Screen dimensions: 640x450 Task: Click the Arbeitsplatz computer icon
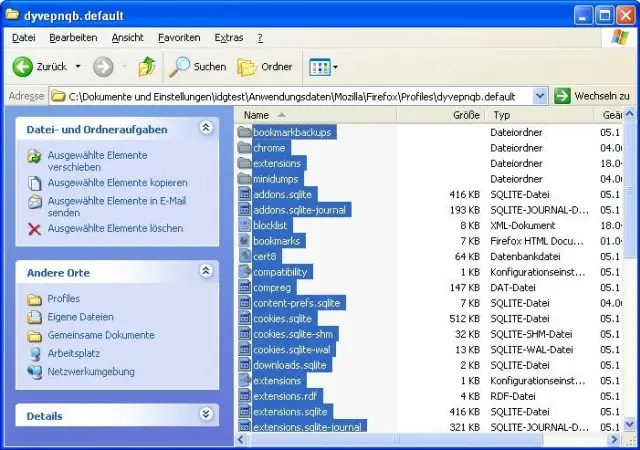click(x=34, y=353)
